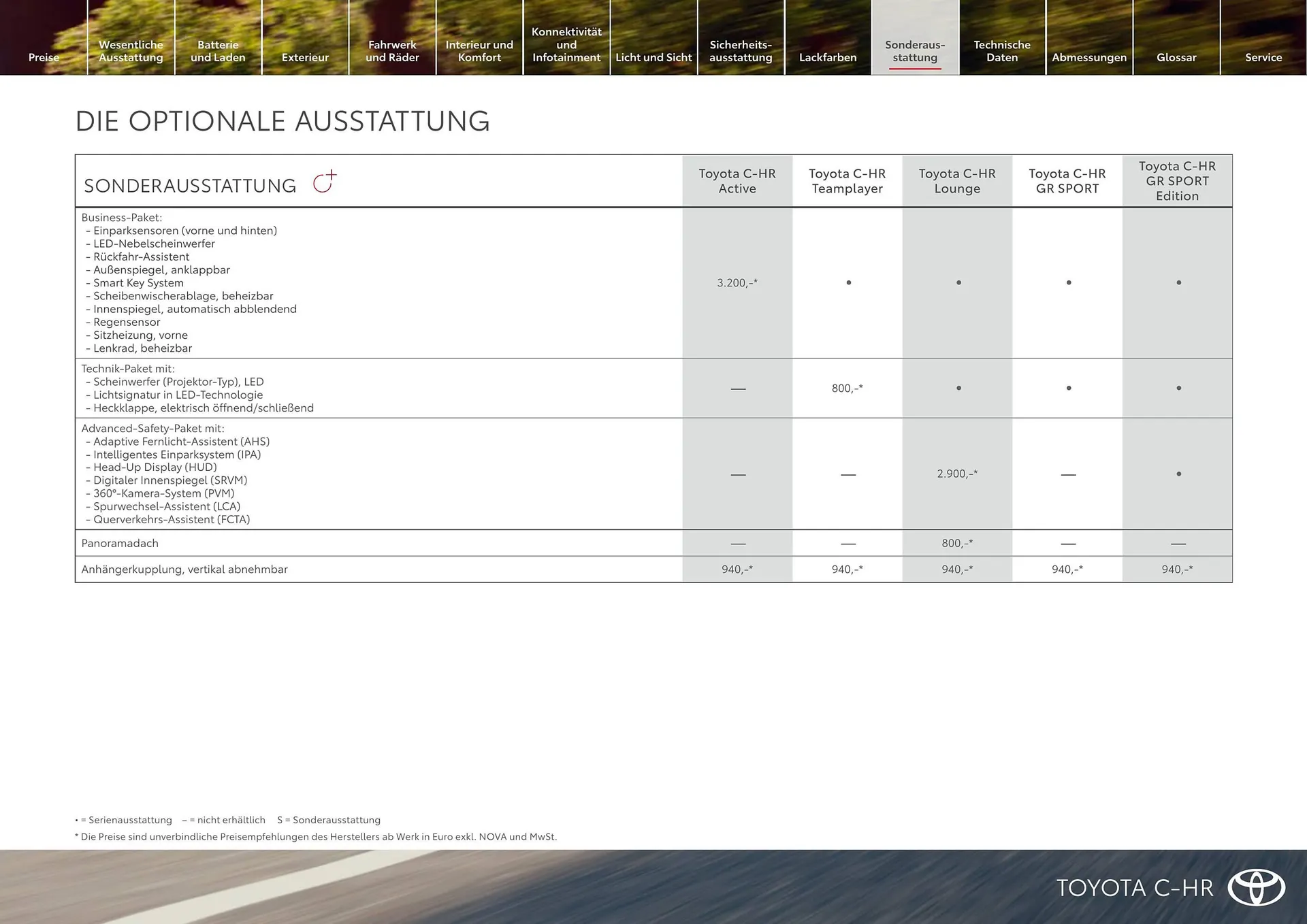Open the Glossar section
The height and width of the screenshot is (924, 1307).
click(x=1176, y=57)
